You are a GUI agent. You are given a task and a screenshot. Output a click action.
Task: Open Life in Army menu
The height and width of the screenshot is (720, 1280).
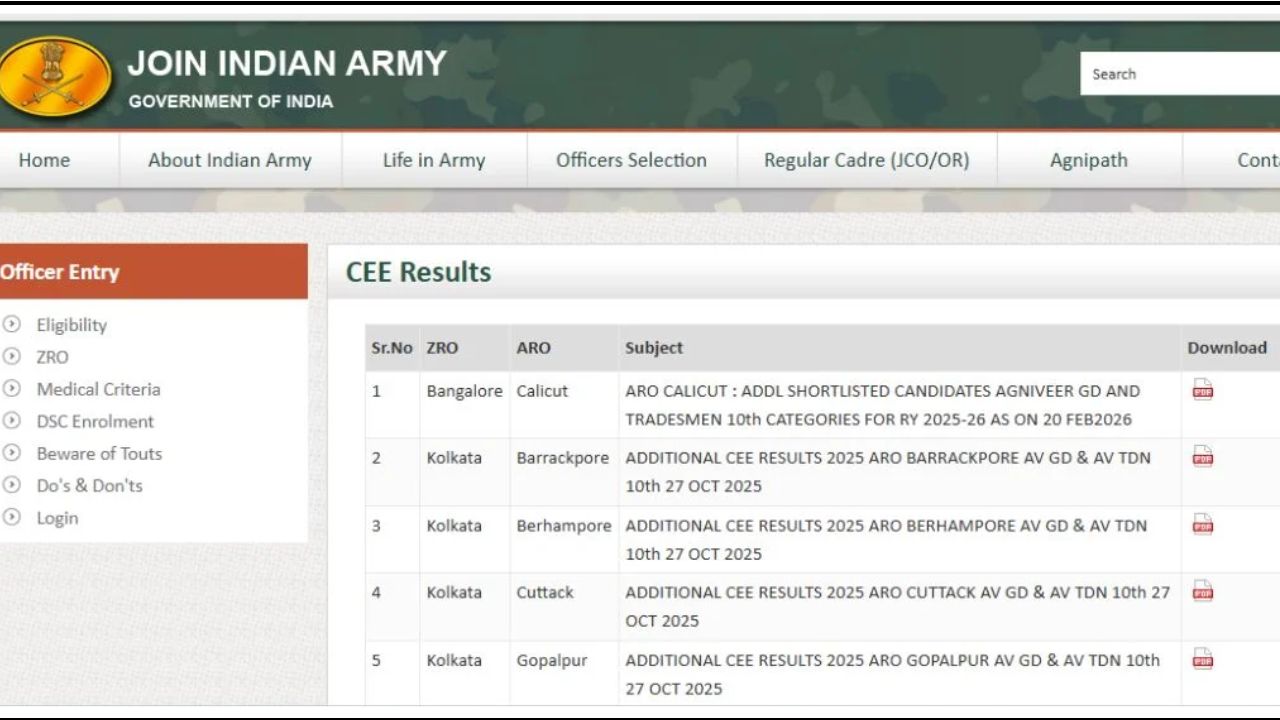pos(434,160)
